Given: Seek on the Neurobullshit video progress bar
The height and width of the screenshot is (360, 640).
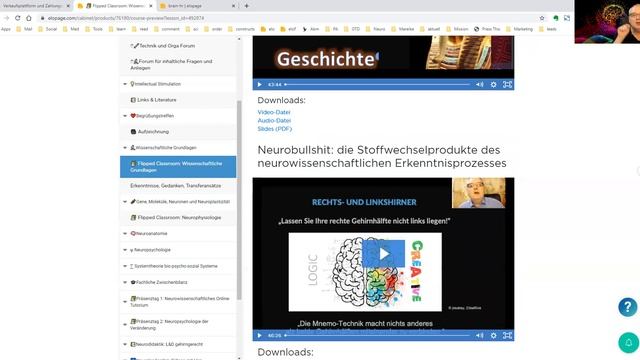Looking at the screenshot, I should click(378, 336).
